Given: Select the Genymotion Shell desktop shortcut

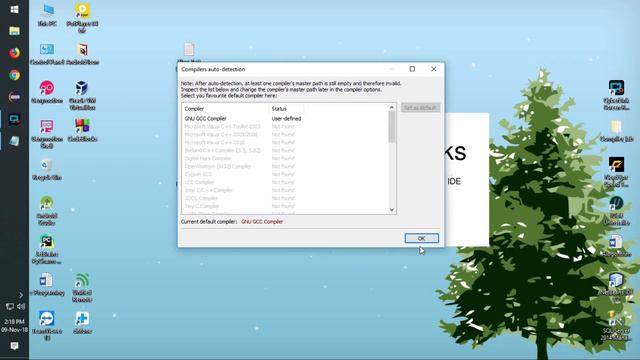Looking at the screenshot, I should (47, 134).
